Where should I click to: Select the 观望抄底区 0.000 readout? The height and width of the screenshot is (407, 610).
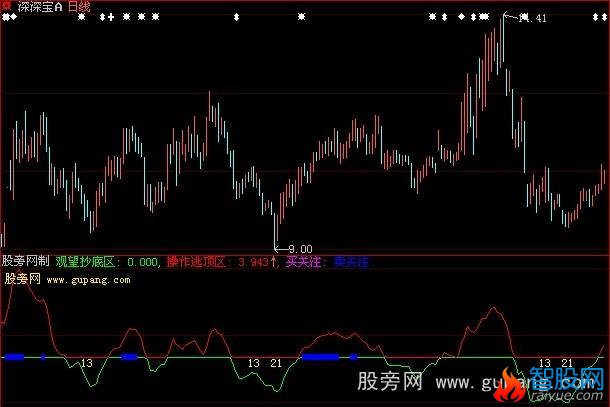click(106, 262)
